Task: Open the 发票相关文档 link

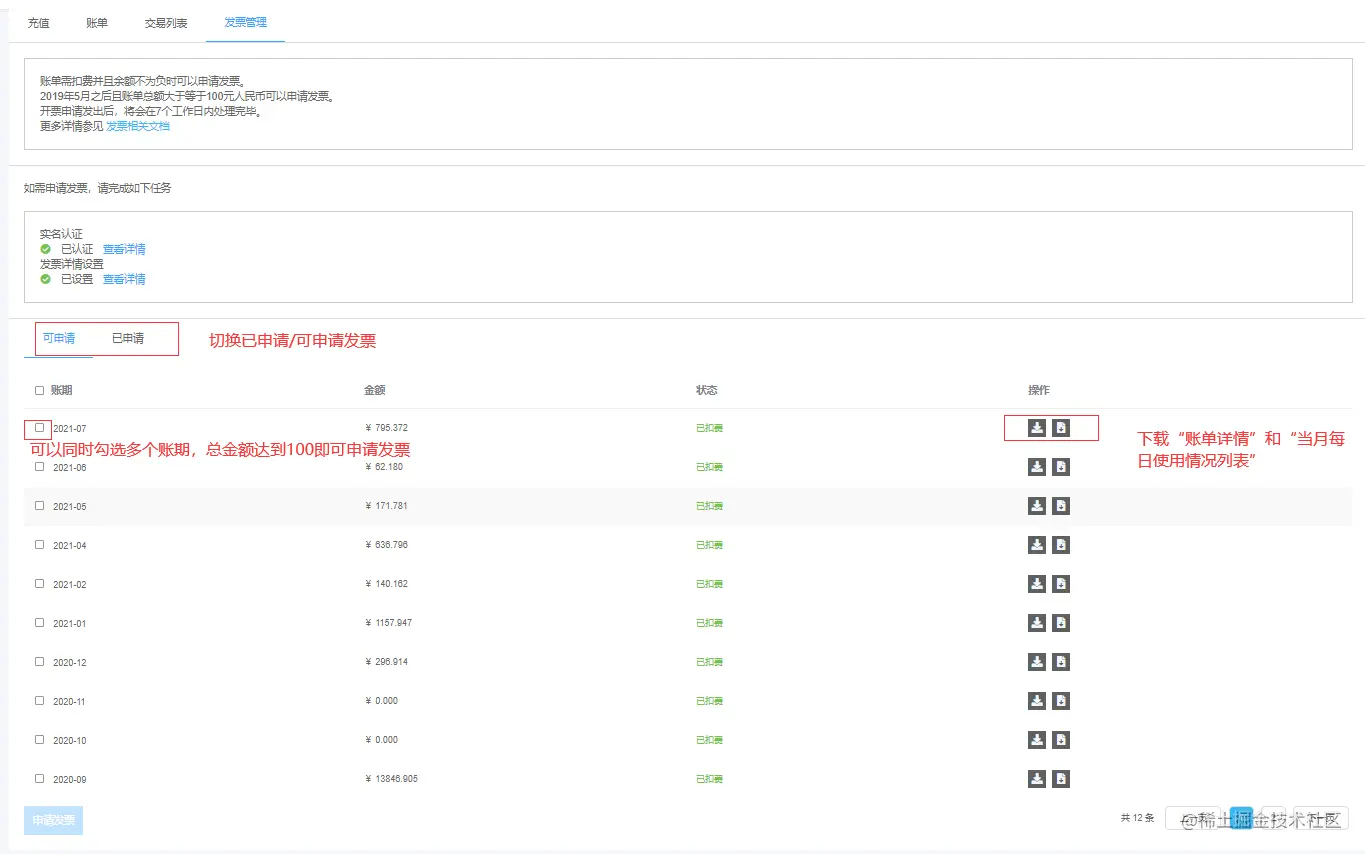Action: pyautogui.click(x=138, y=126)
